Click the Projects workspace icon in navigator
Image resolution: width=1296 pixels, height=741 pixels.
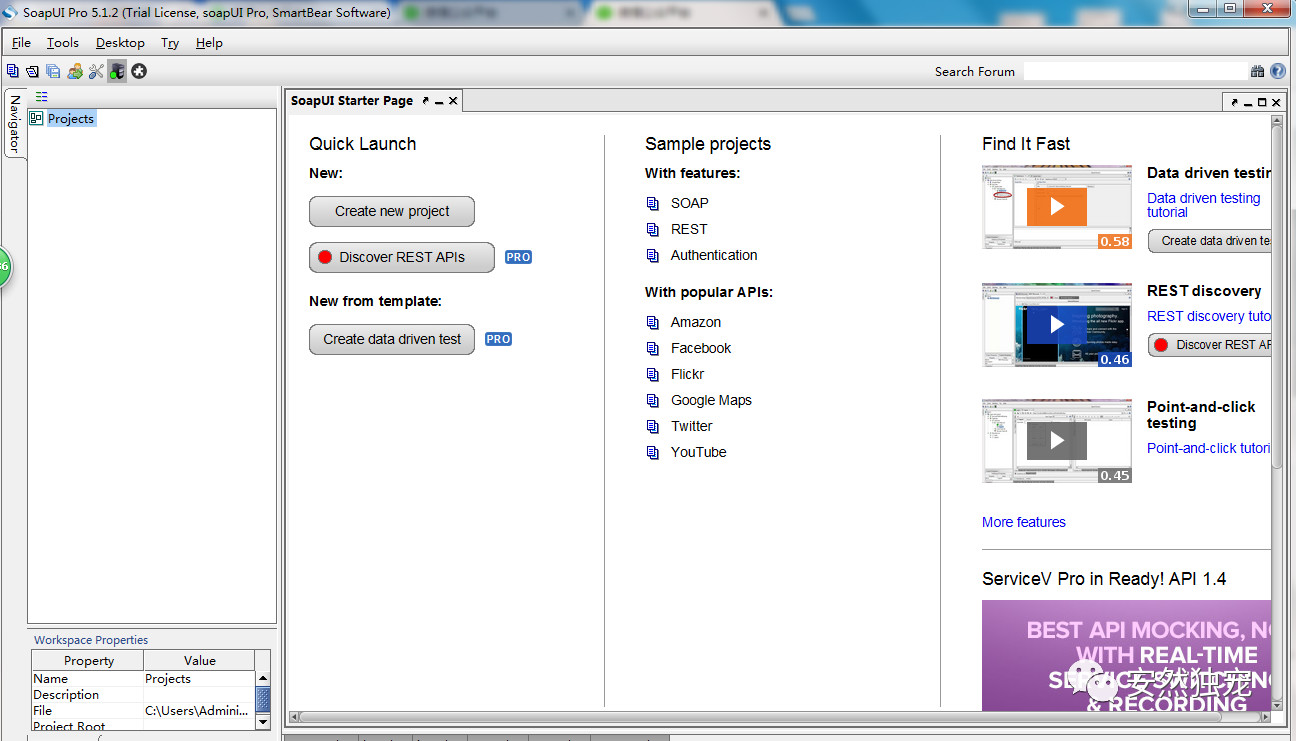36,118
